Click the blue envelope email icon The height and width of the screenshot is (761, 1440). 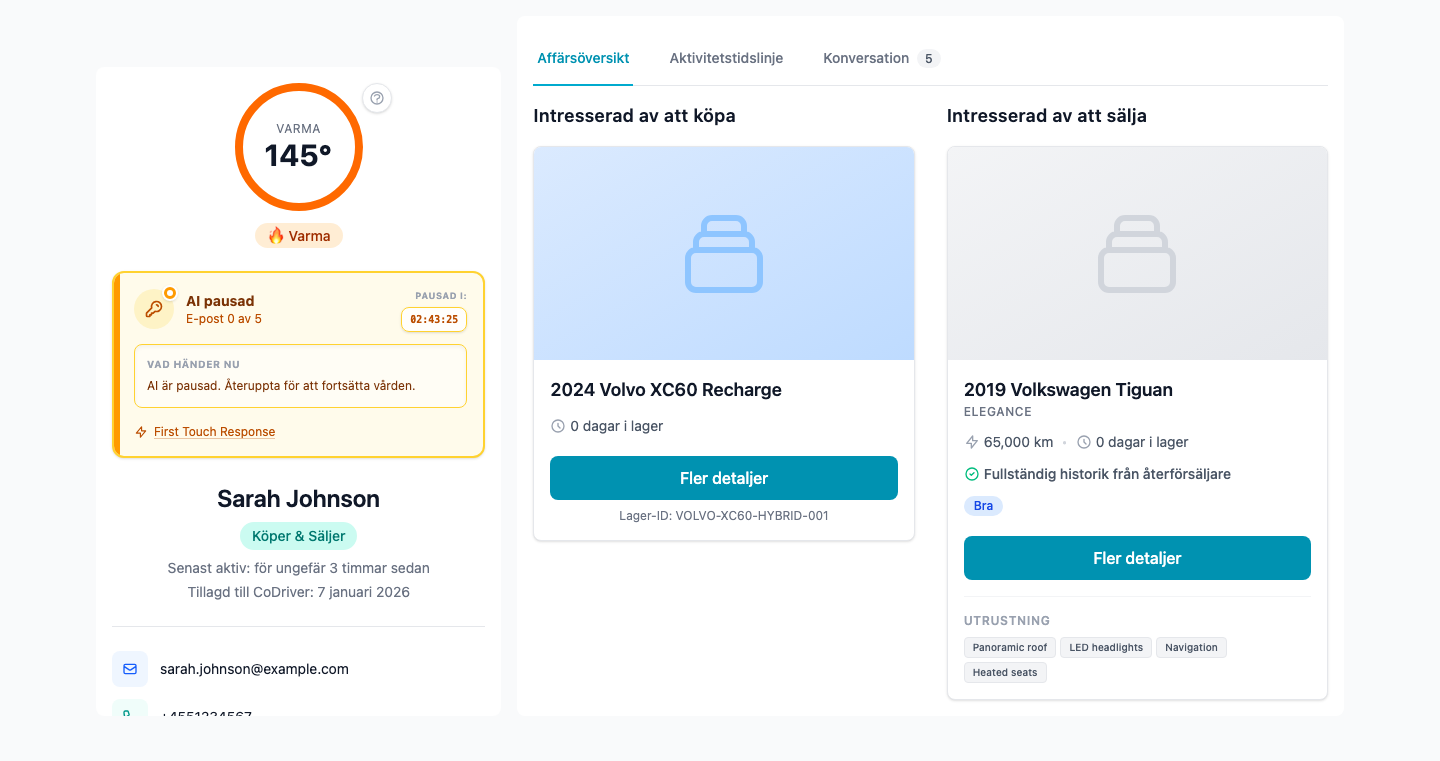[x=129, y=668]
